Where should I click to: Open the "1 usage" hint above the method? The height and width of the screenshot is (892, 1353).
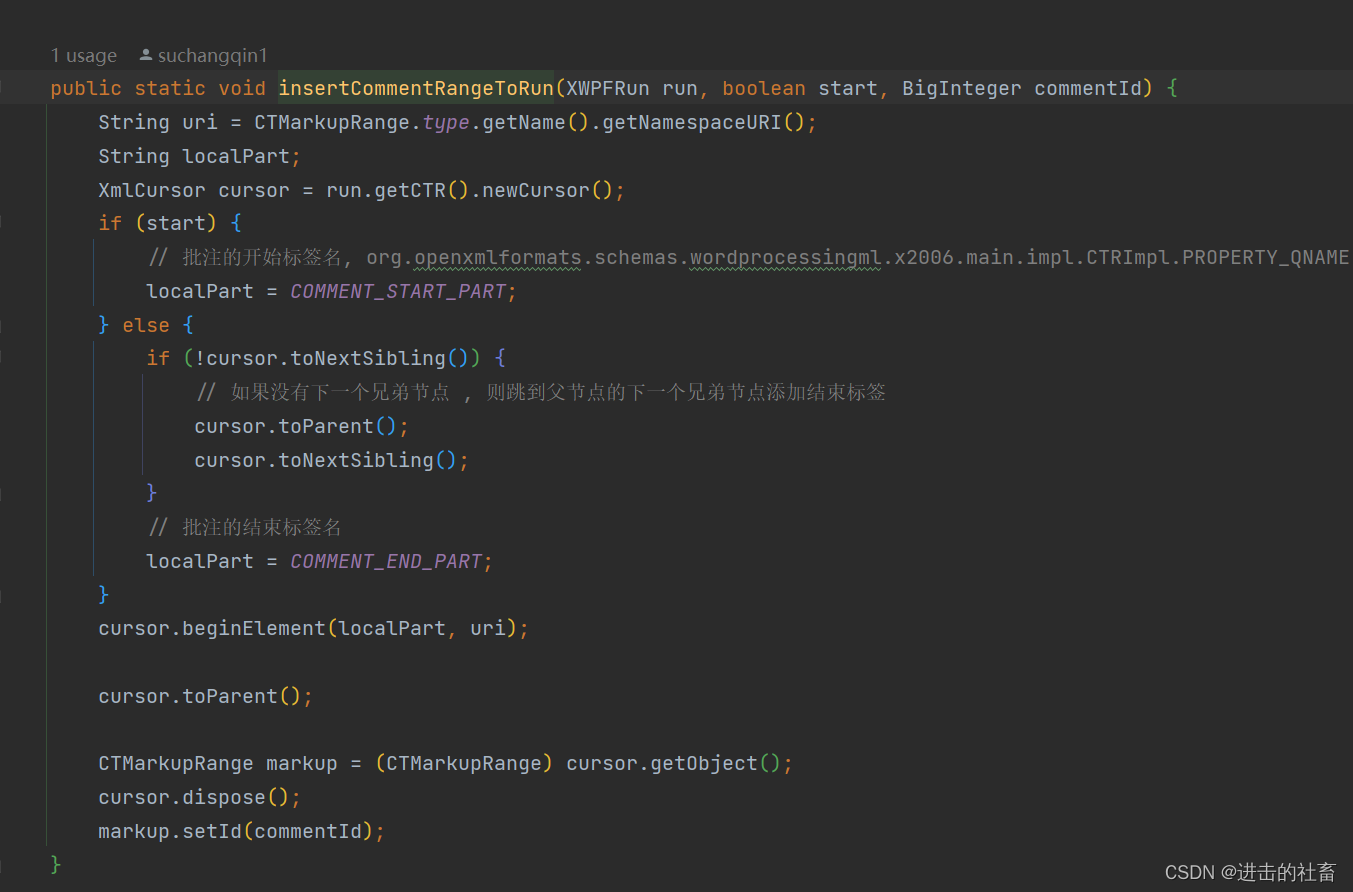(83, 55)
